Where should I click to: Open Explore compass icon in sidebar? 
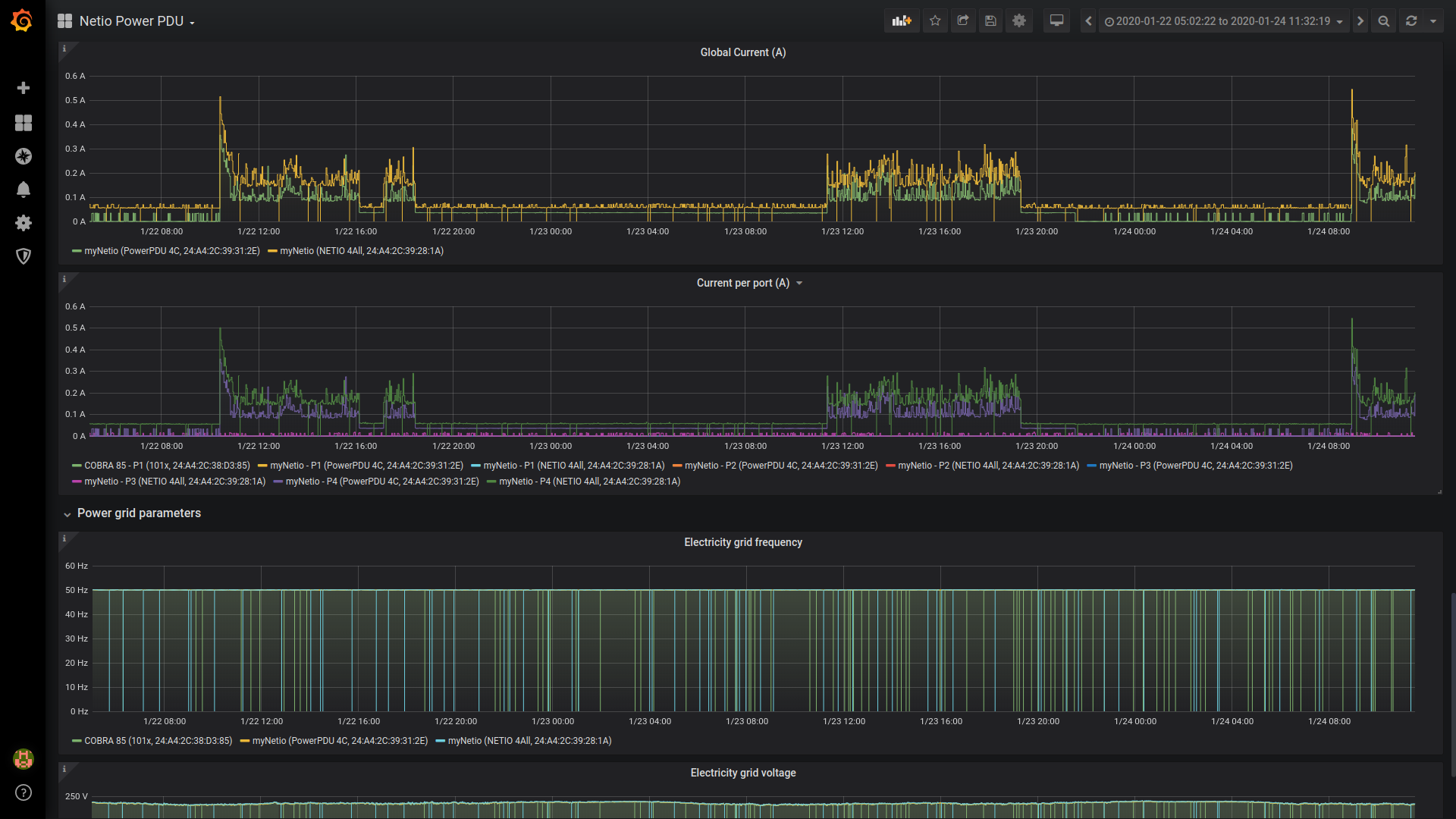coord(24,156)
